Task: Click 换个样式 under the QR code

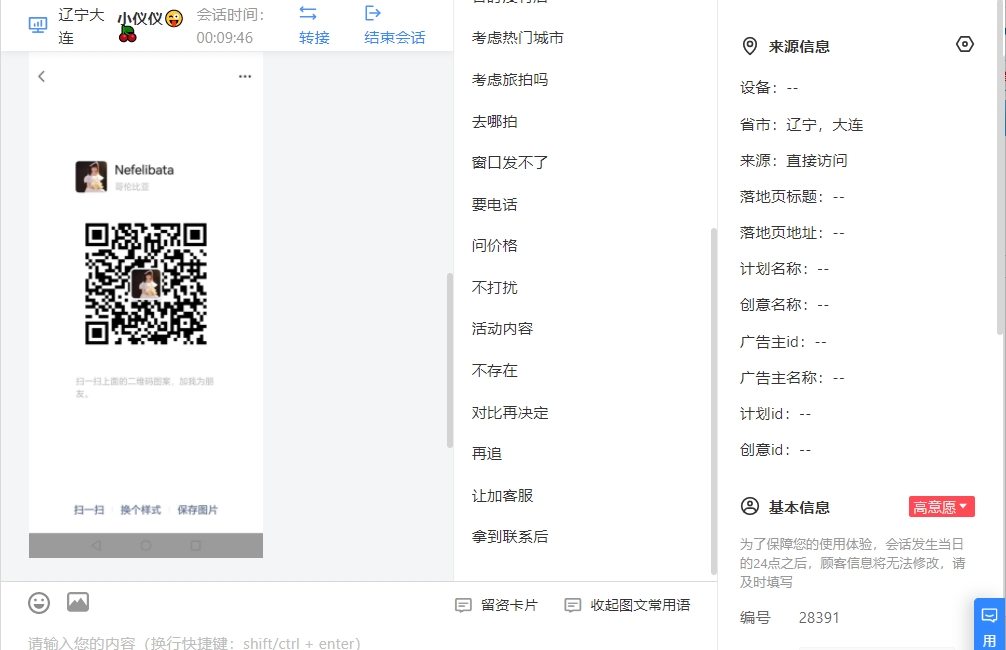Action: click(x=141, y=509)
